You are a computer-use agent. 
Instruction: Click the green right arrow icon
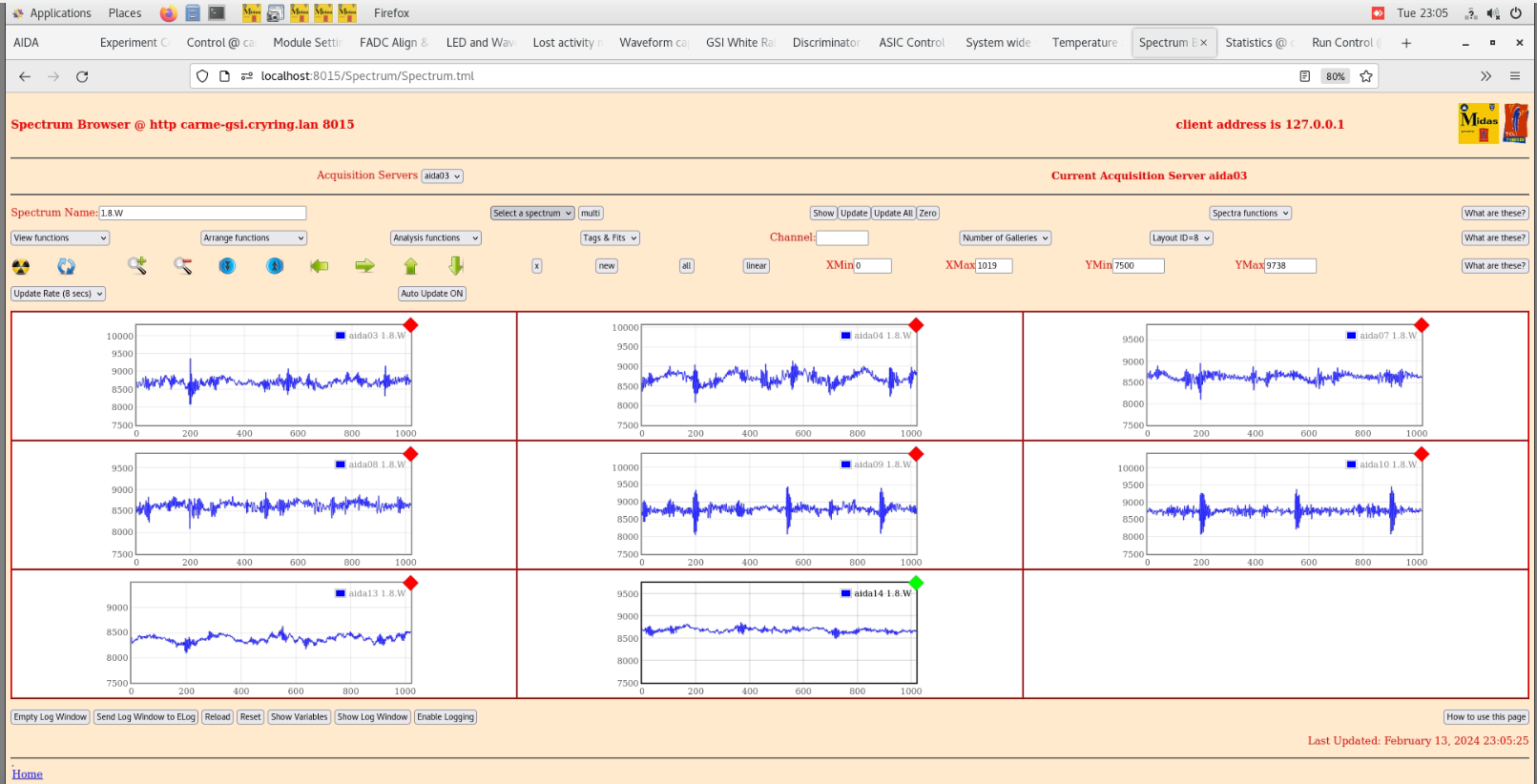365,266
